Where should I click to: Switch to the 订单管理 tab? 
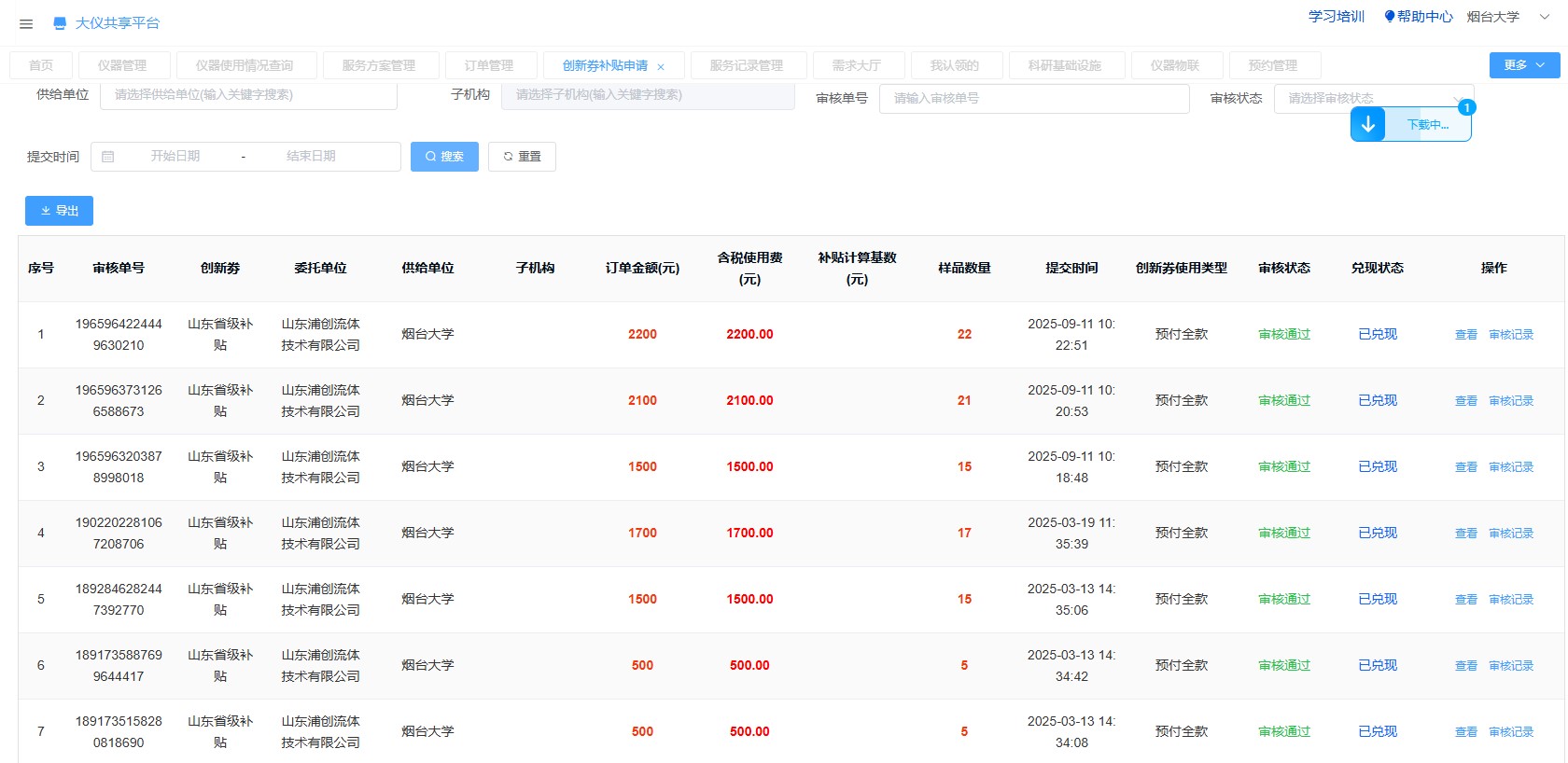pyautogui.click(x=489, y=65)
